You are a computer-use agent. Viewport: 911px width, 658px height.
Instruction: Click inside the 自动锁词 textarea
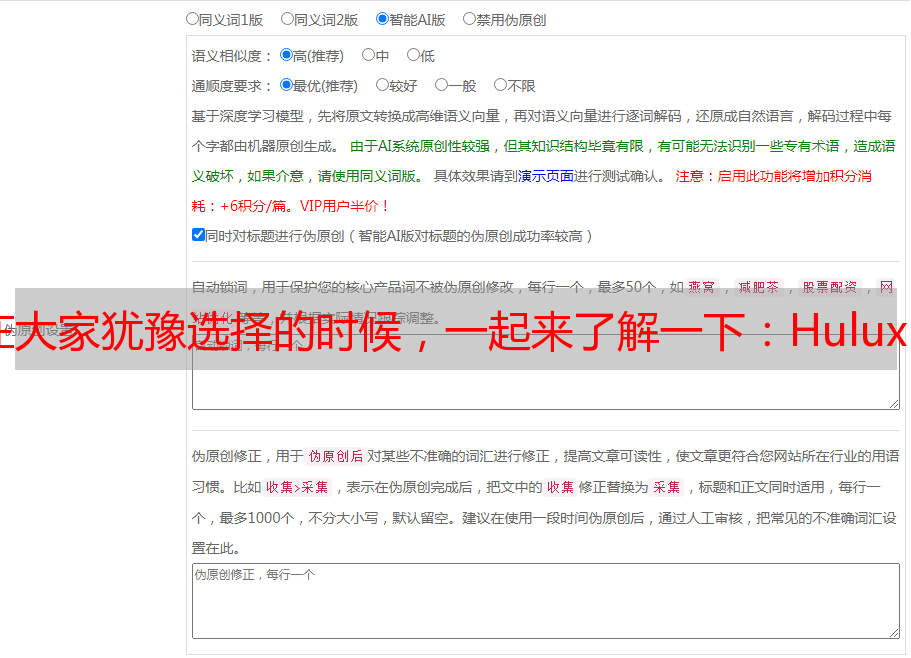pos(546,372)
